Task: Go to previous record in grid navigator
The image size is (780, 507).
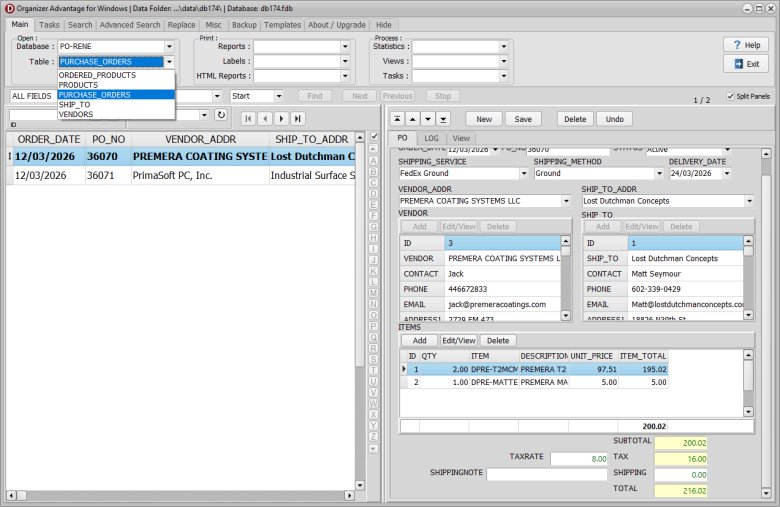Action: point(266,117)
